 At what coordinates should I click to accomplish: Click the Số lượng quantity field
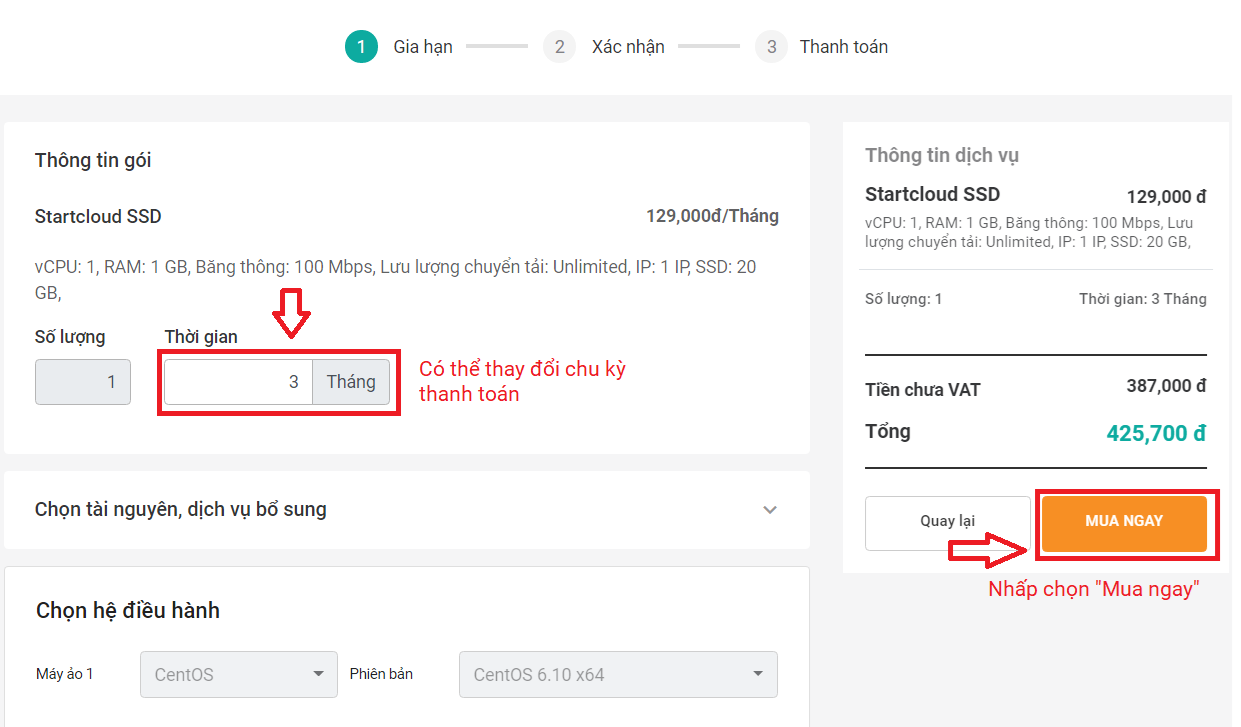pyautogui.click(x=83, y=381)
